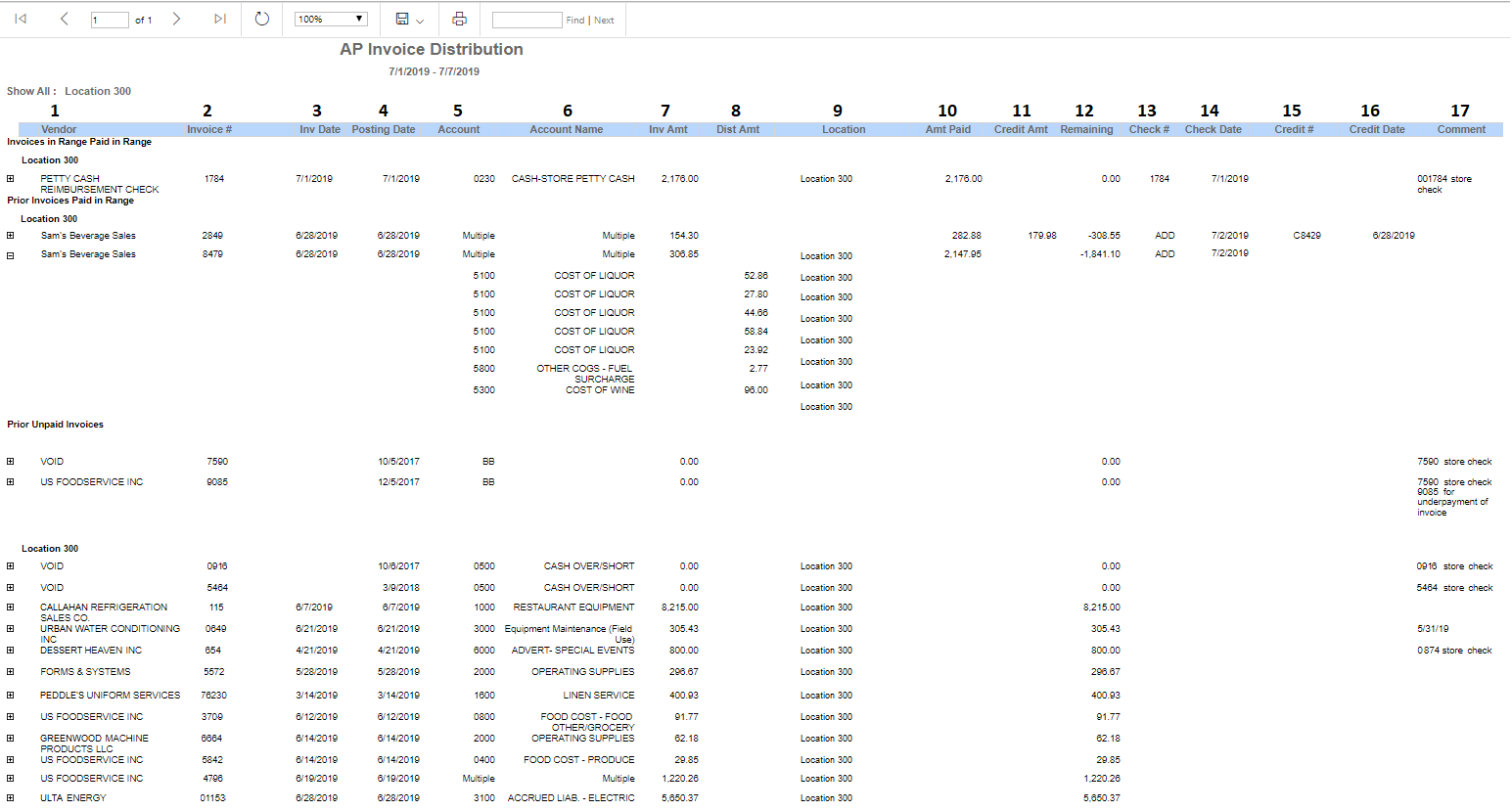This screenshot has width=1512, height=811.
Task: Click the 0874 store check comment
Action: pyautogui.click(x=1454, y=651)
